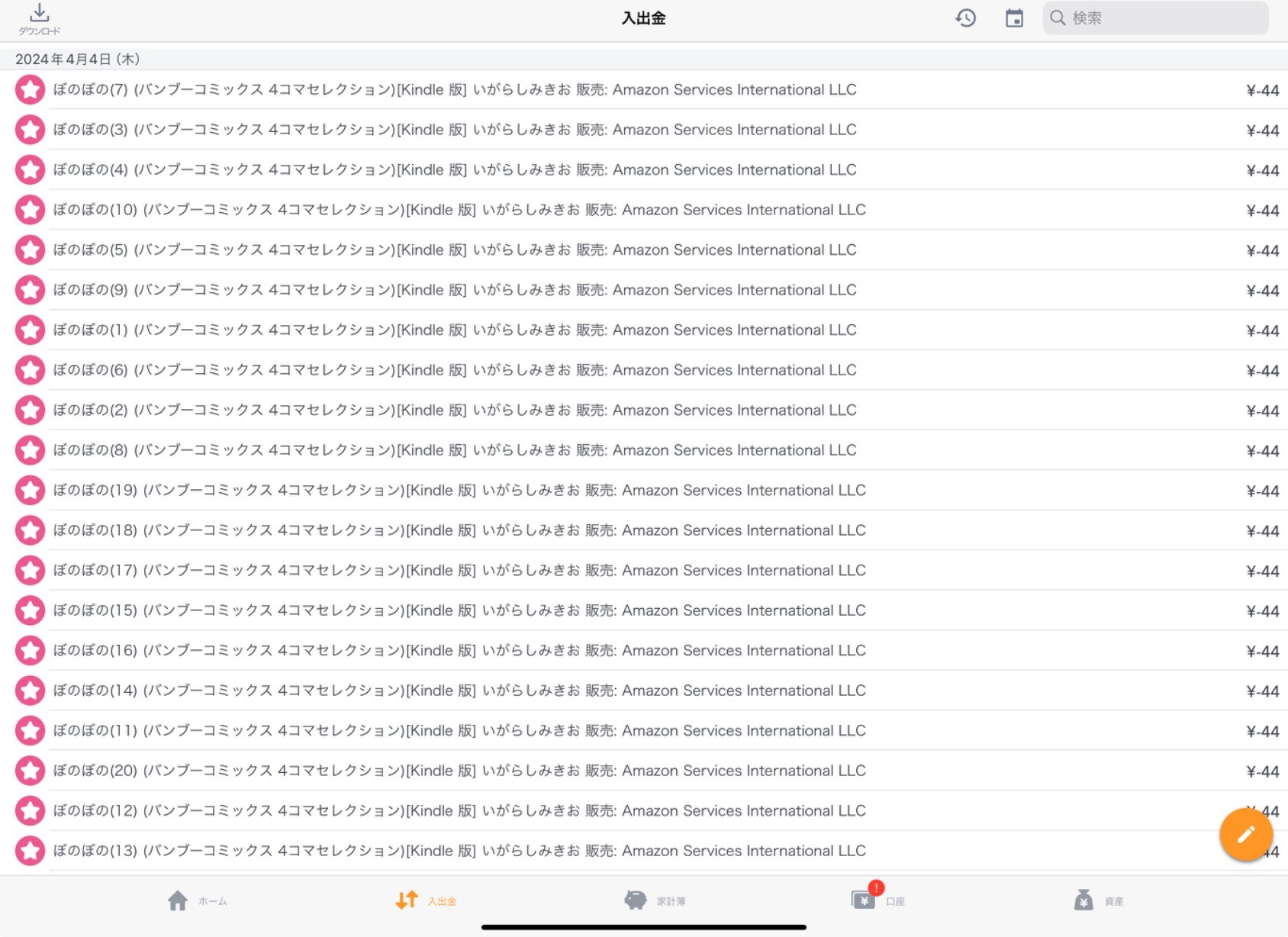Click star icon of ぼのぼの(12) row
The image size is (1288, 937).
(31, 811)
